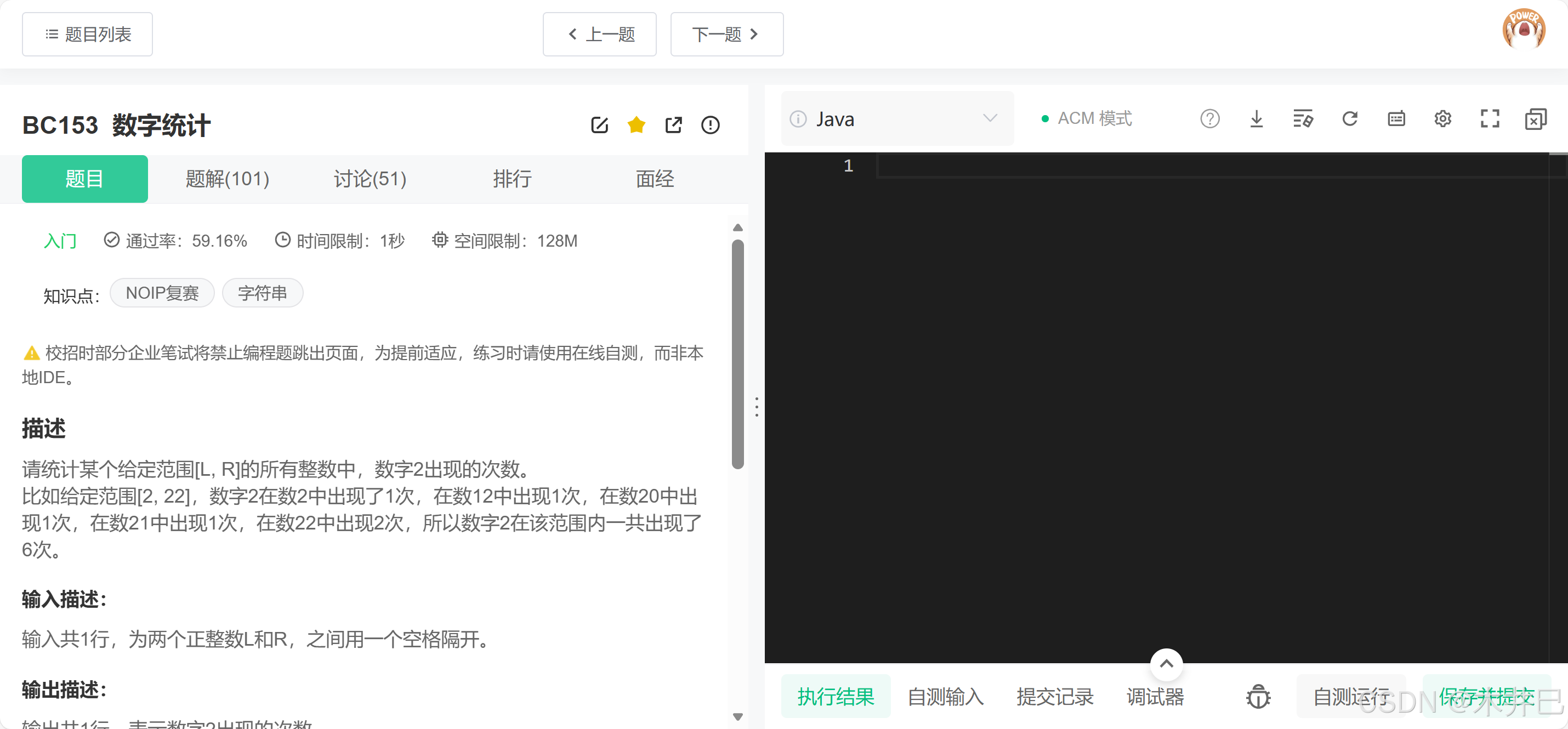This screenshot has width=1568, height=729.
Task: Click the edit note icon beside title
Action: [599, 125]
